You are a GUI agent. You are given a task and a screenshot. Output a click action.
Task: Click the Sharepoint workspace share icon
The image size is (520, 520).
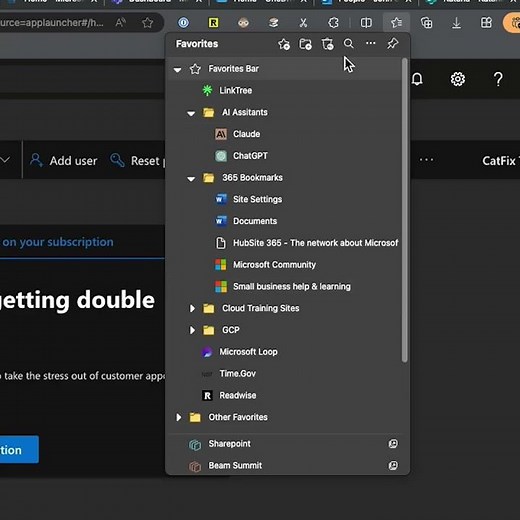pos(393,444)
